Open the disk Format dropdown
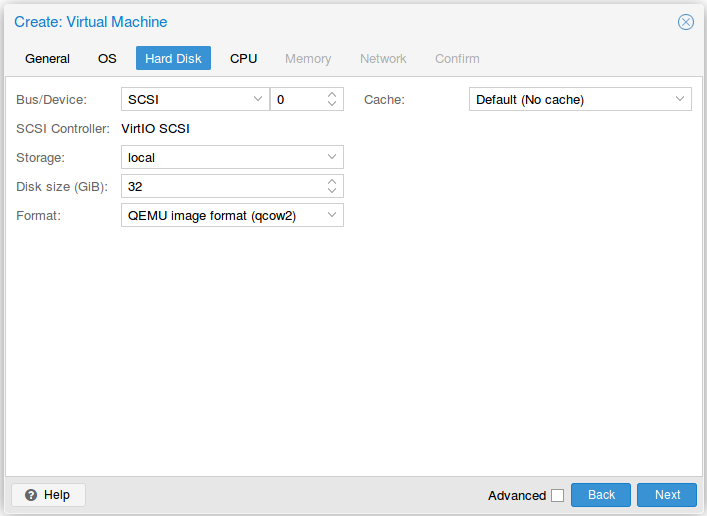 332,215
